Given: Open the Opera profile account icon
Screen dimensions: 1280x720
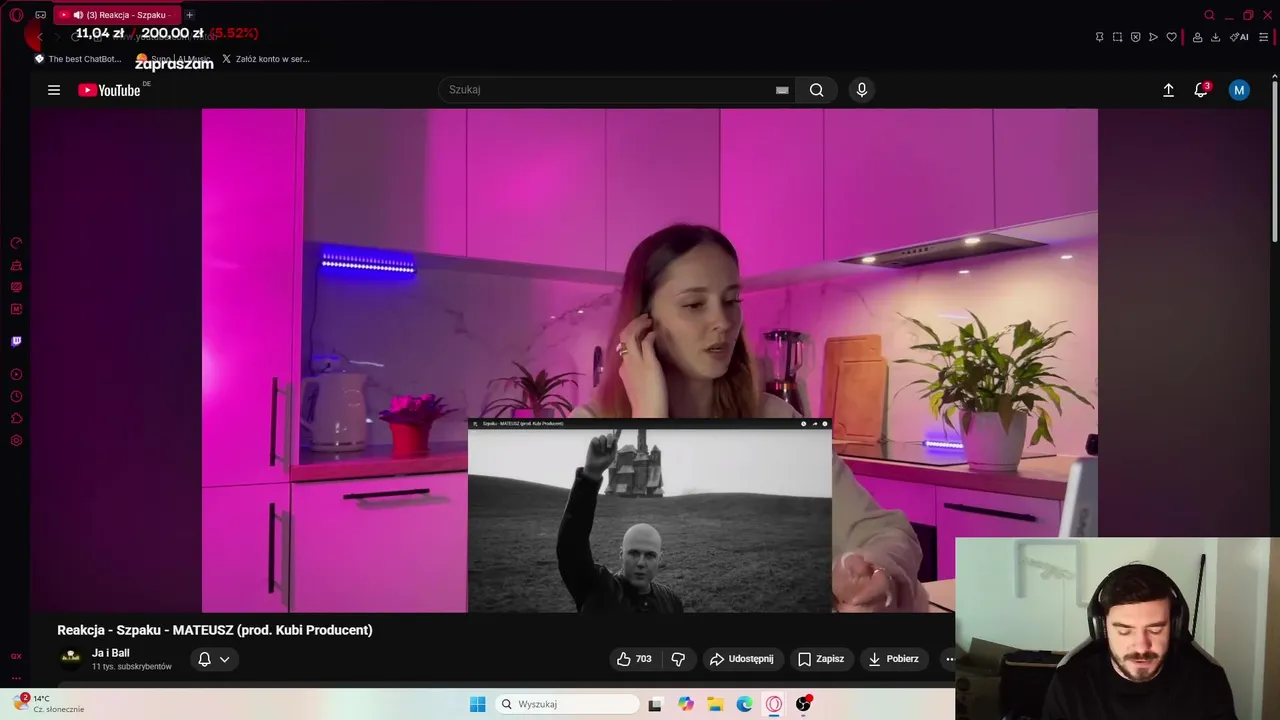Looking at the screenshot, I should (1197, 37).
